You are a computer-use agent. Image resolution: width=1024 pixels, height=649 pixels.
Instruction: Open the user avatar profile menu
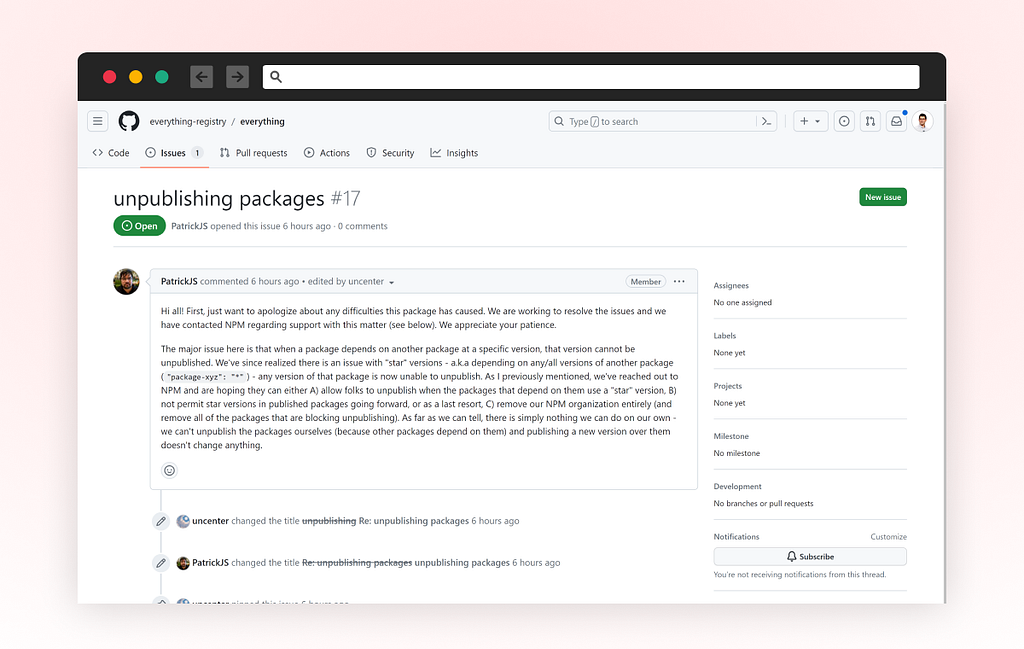click(x=923, y=121)
